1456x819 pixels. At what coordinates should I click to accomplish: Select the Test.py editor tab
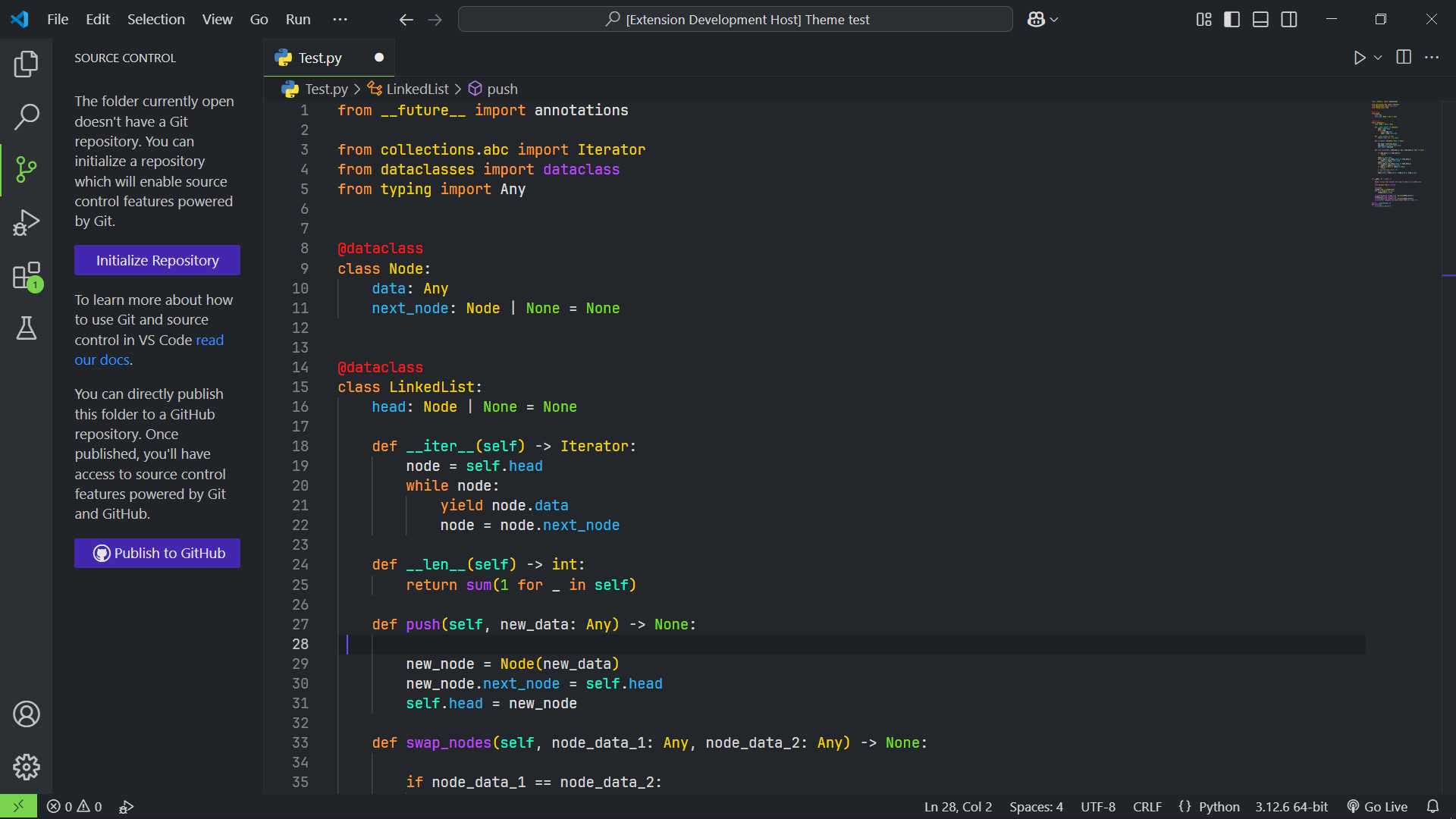pyautogui.click(x=319, y=58)
